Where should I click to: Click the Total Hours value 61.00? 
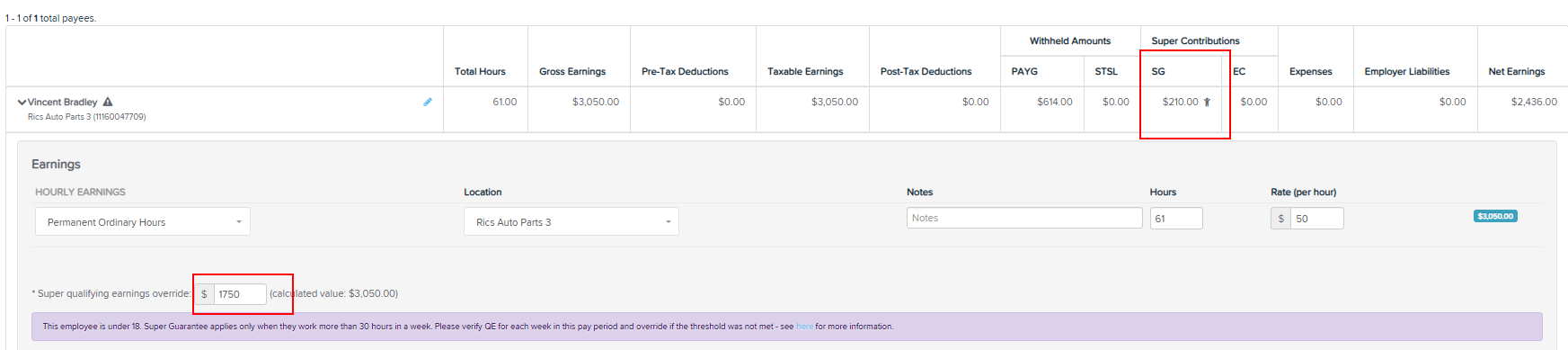click(505, 102)
